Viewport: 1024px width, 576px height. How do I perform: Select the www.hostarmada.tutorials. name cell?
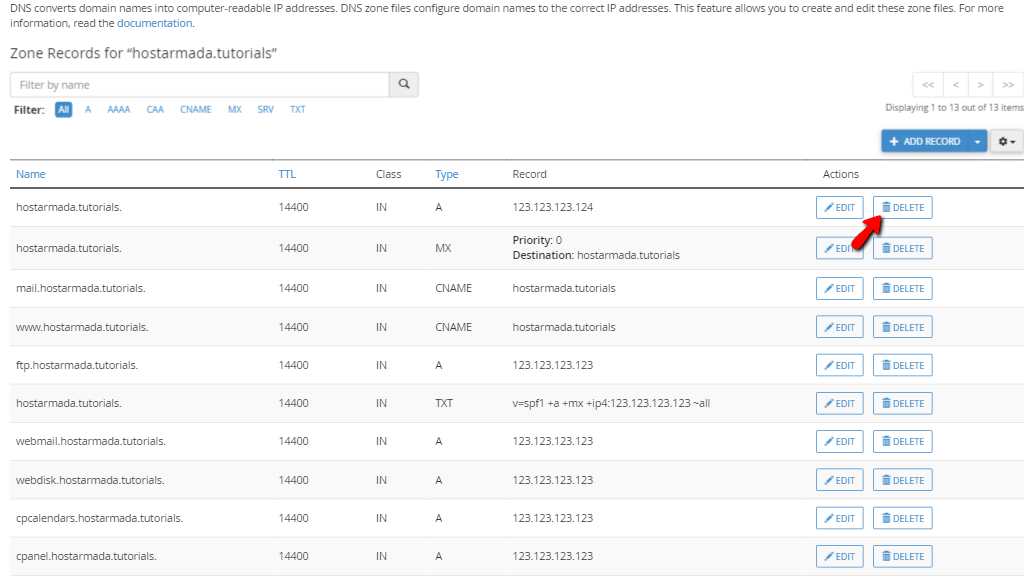click(82, 327)
